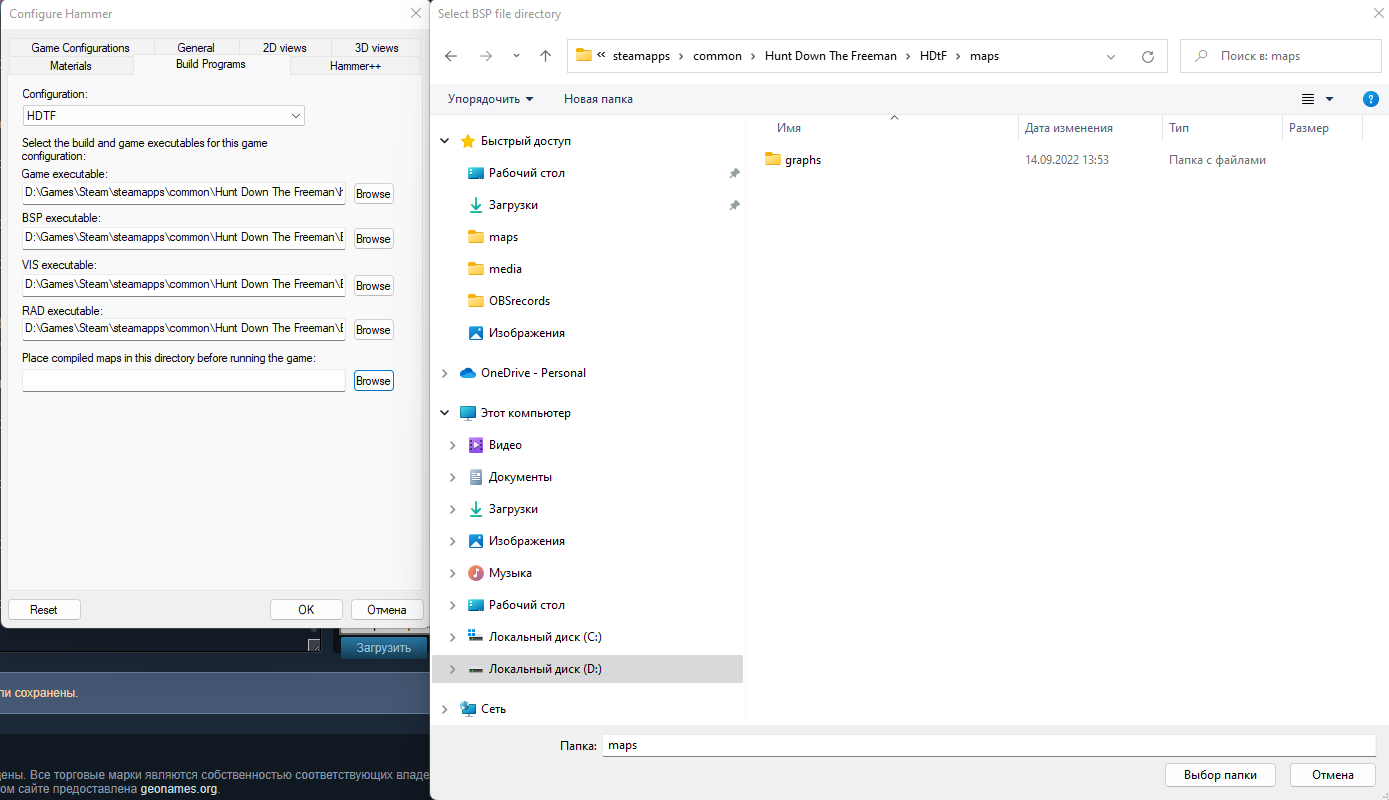Close the Configure Hammer dialog
This screenshot has width=1389, height=800.
416,14
